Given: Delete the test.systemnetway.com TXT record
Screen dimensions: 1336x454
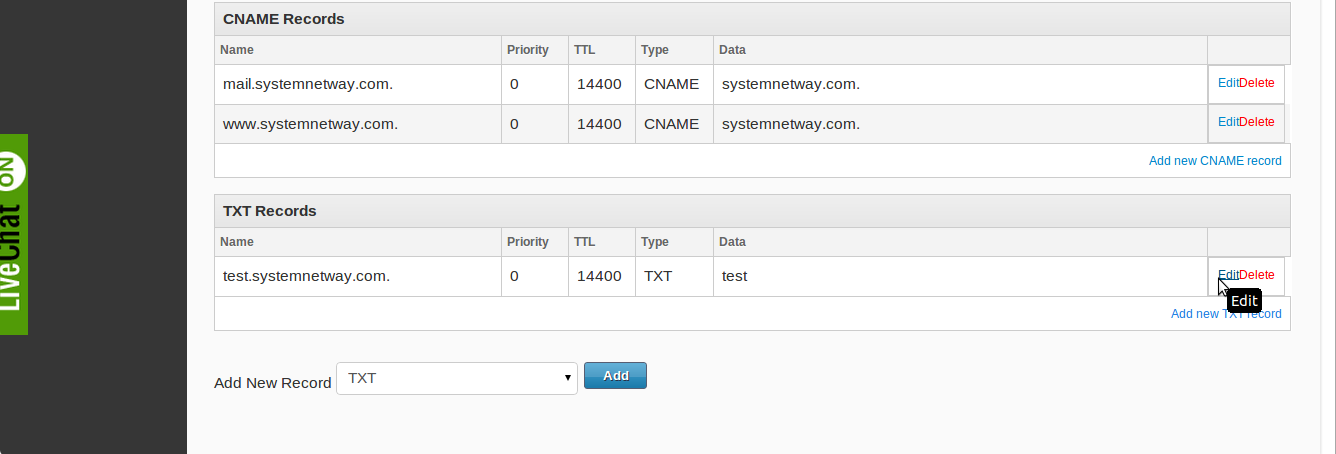Looking at the screenshot, I should tap(1257, 275).
